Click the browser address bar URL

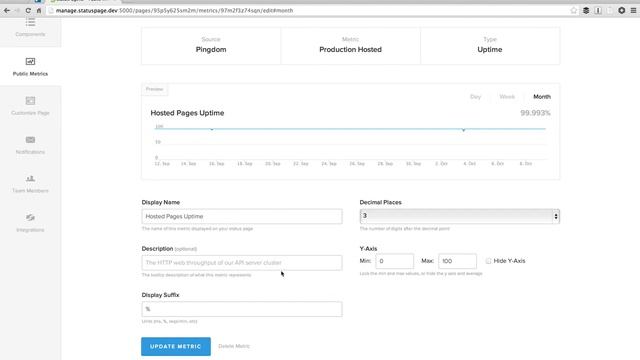[x=174, y=10]
